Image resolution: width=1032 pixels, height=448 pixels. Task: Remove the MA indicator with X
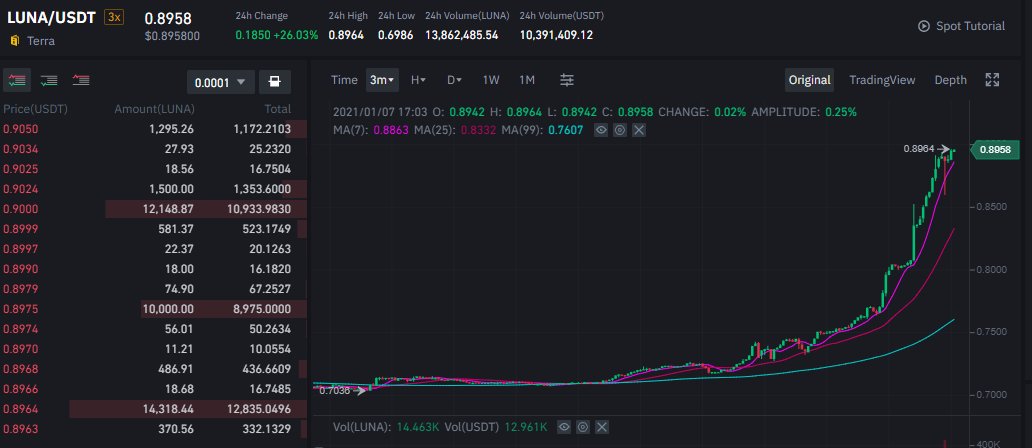pyautogui.click(x=638, y=130)
